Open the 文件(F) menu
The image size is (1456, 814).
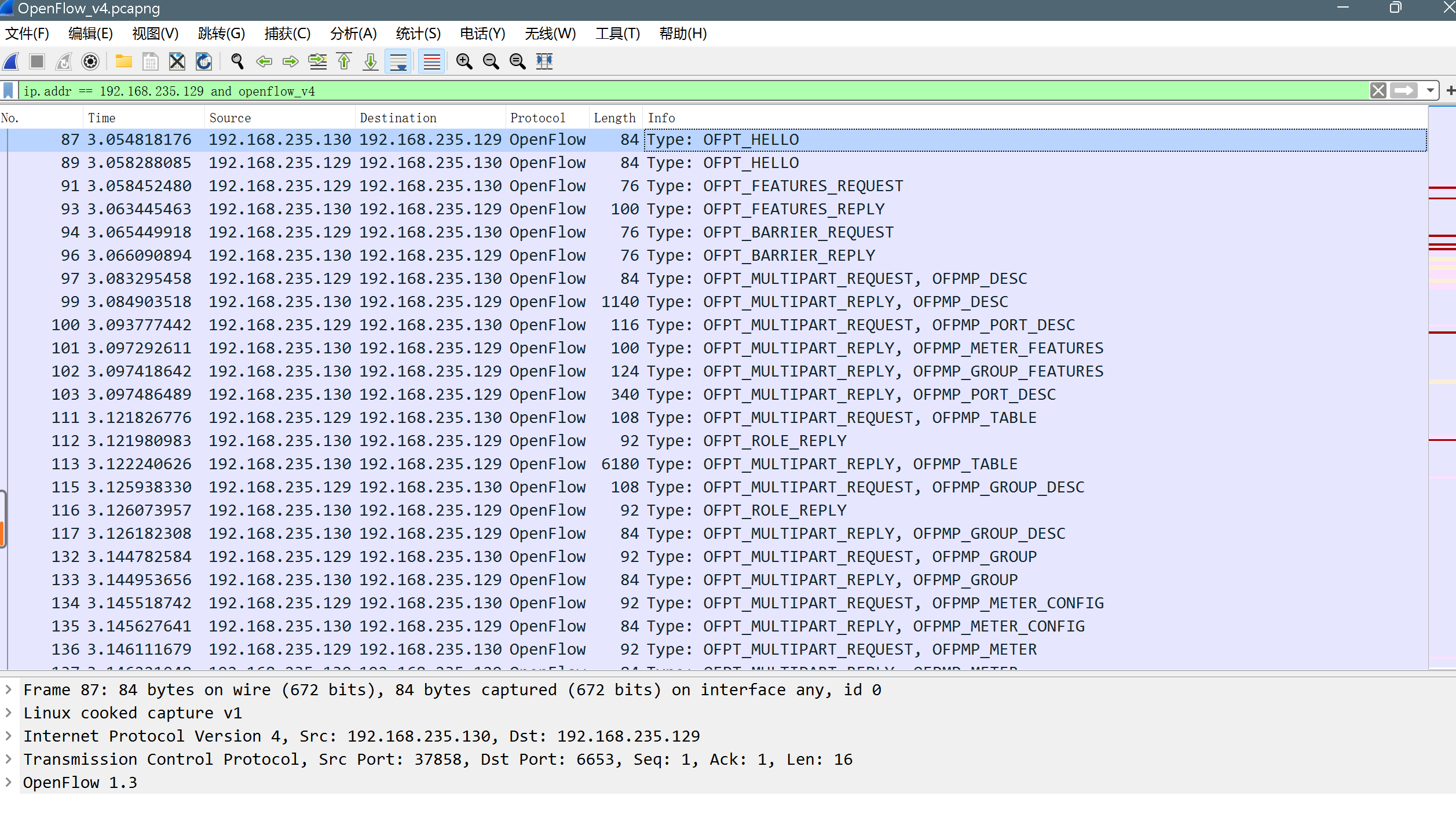coord(27,34)
